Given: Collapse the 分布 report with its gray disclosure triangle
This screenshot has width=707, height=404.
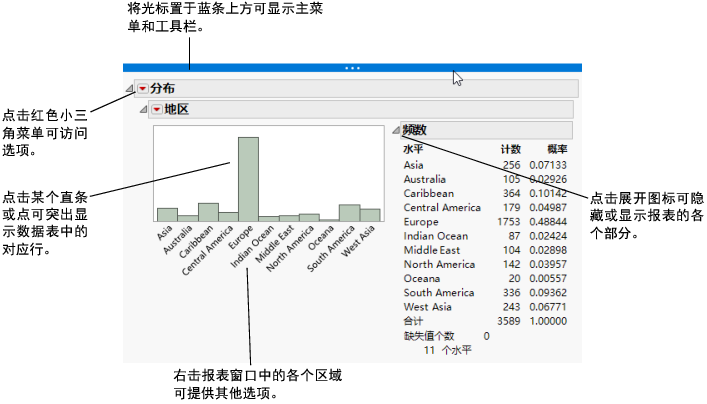Looking at the screenshot, I should (129, 88).
